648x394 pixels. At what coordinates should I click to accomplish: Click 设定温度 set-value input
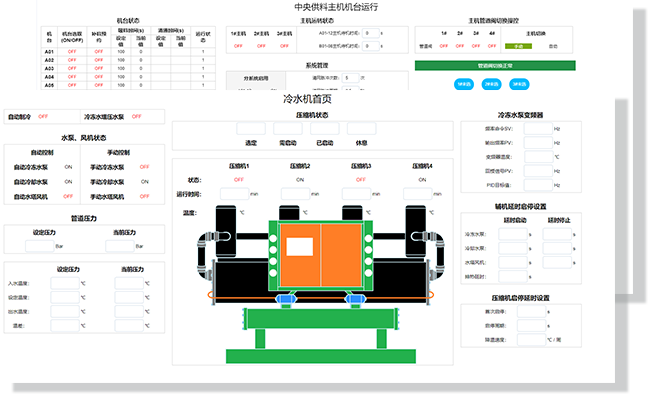65,297
